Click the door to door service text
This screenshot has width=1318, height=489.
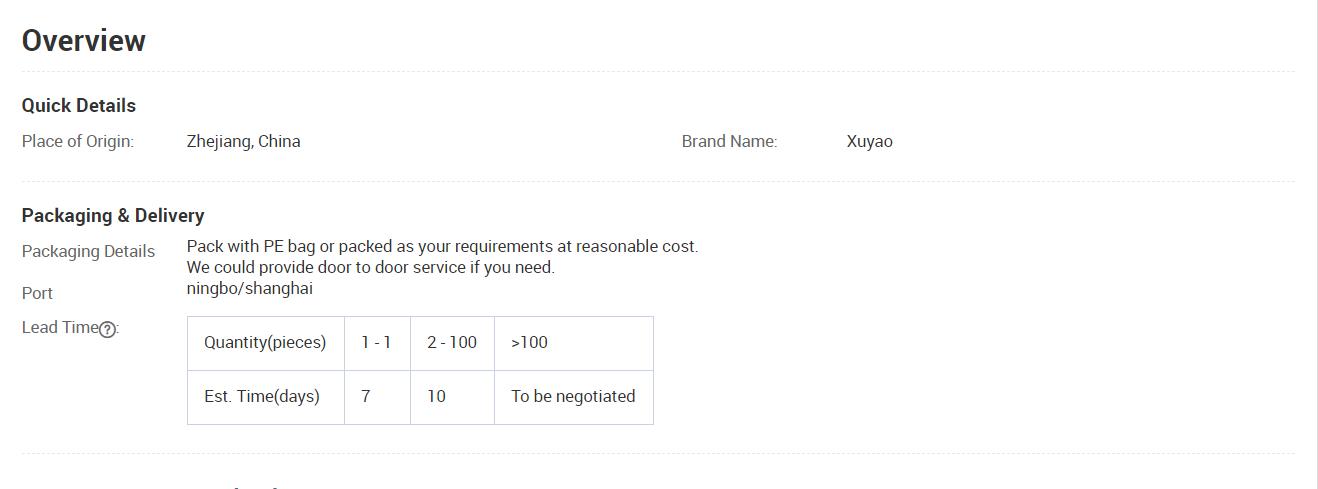click(x=370, y=267)
